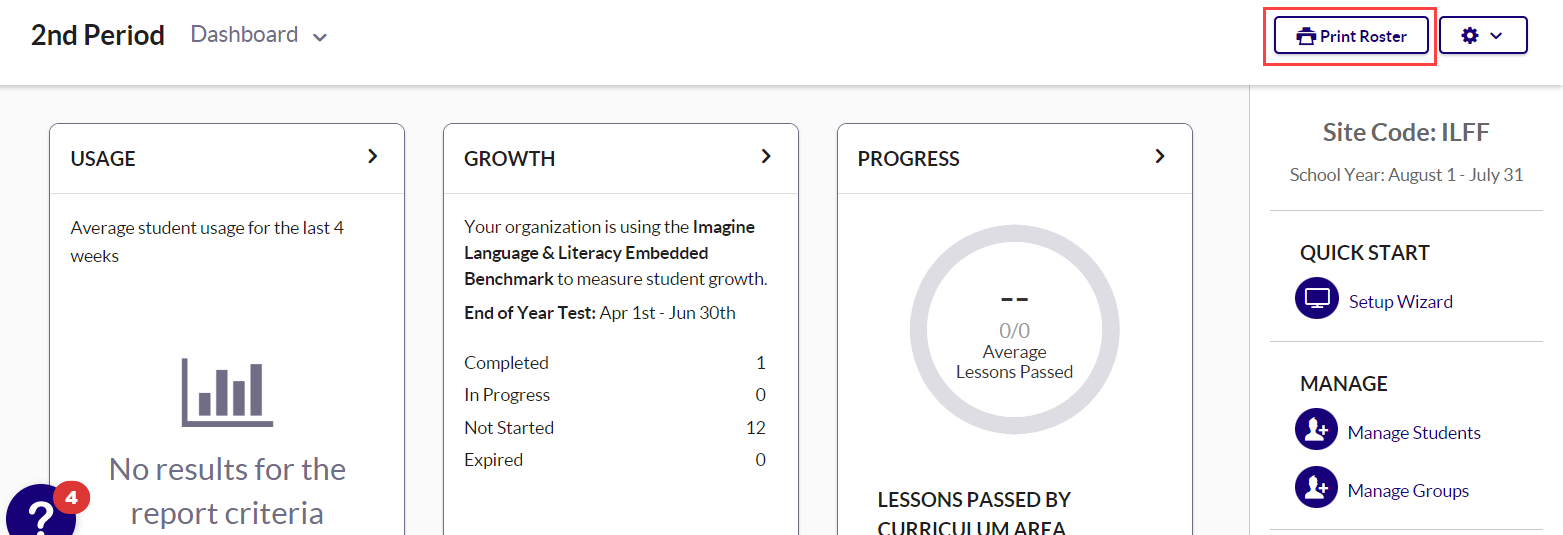Open the Setup Wizard link

pos(1400,302)
